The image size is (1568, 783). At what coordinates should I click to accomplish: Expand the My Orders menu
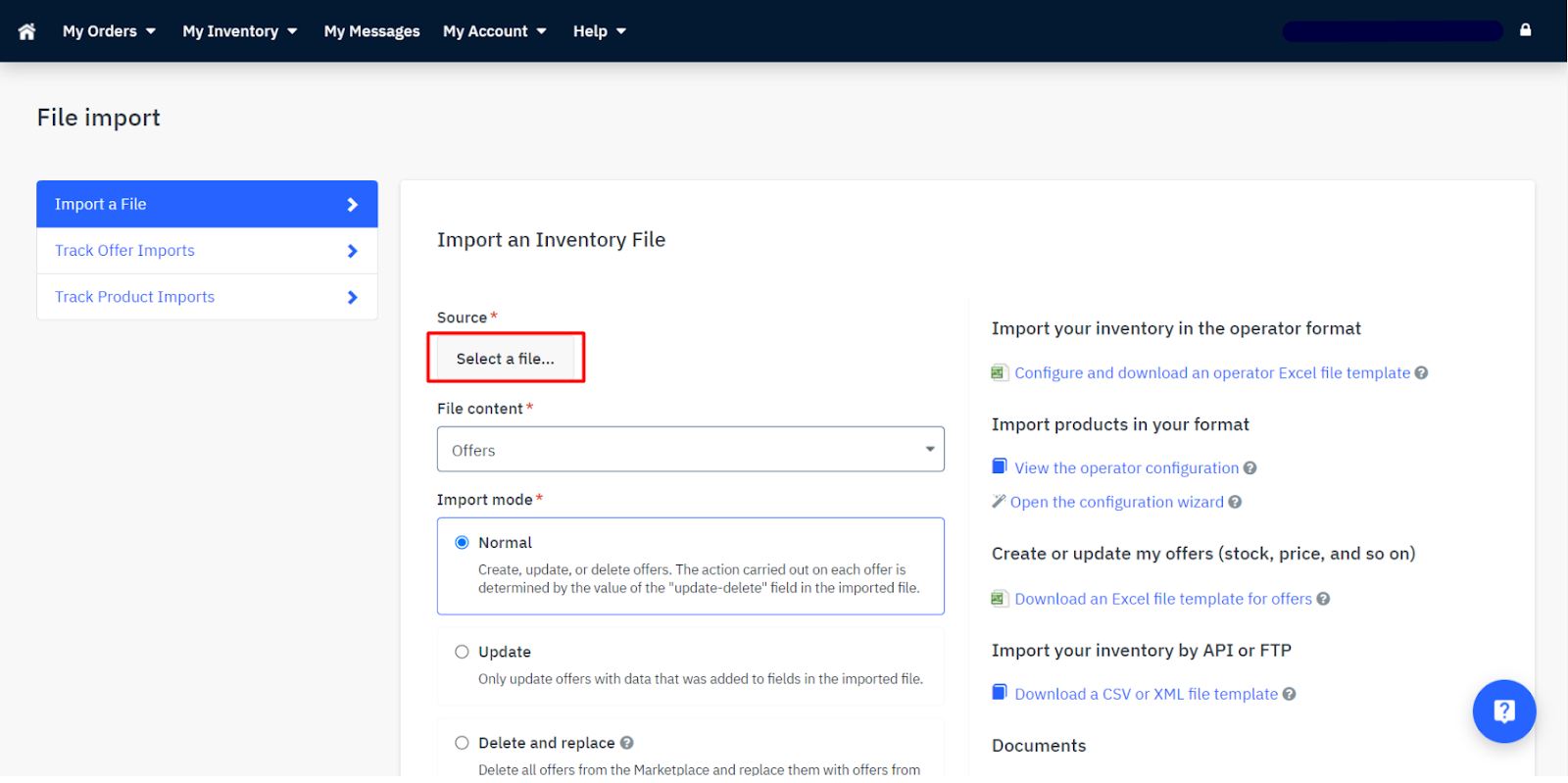coord(109,31)
